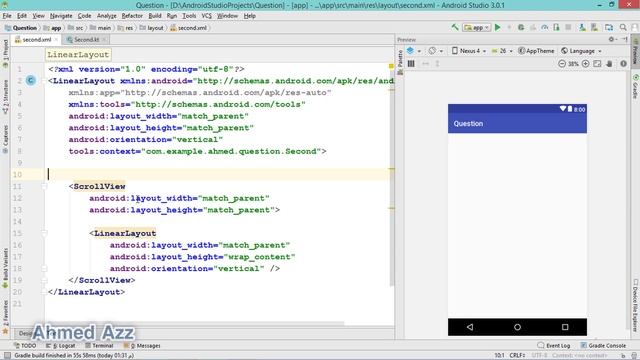Click the layout folder breadcrumb
640x360 pixels.
(152, 28)
